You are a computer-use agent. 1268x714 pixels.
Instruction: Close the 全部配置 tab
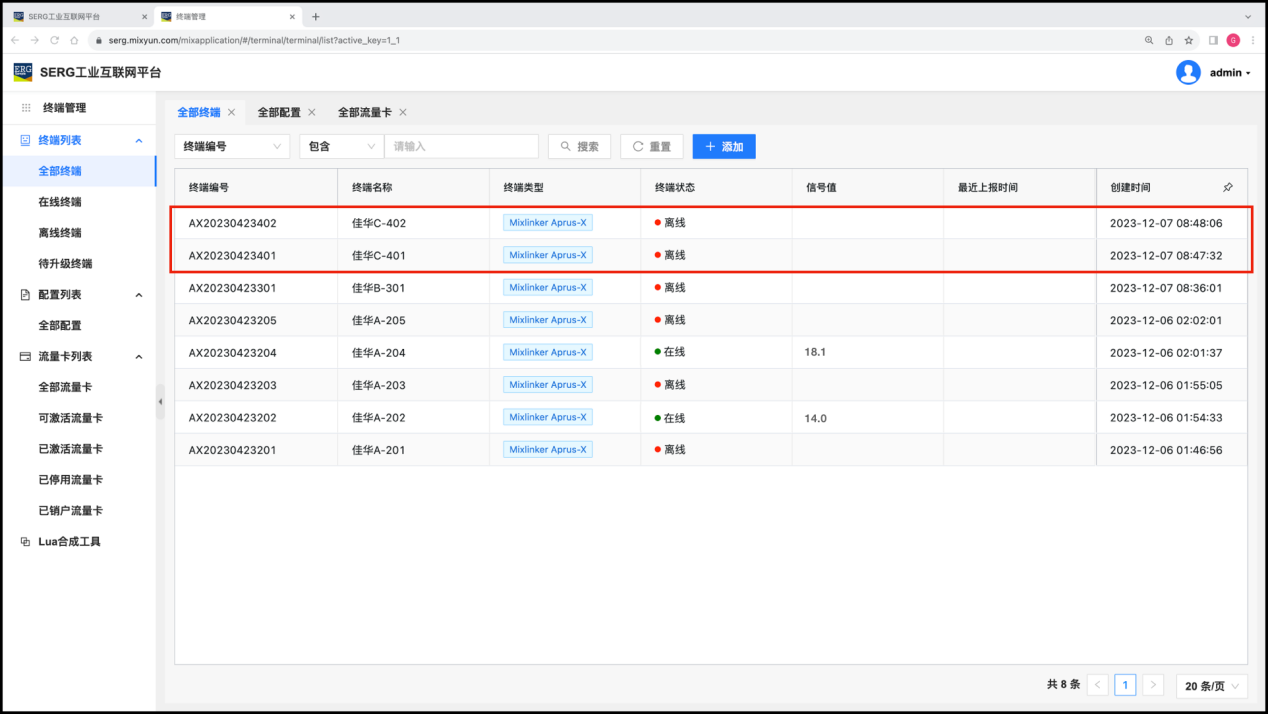(312, 113)
